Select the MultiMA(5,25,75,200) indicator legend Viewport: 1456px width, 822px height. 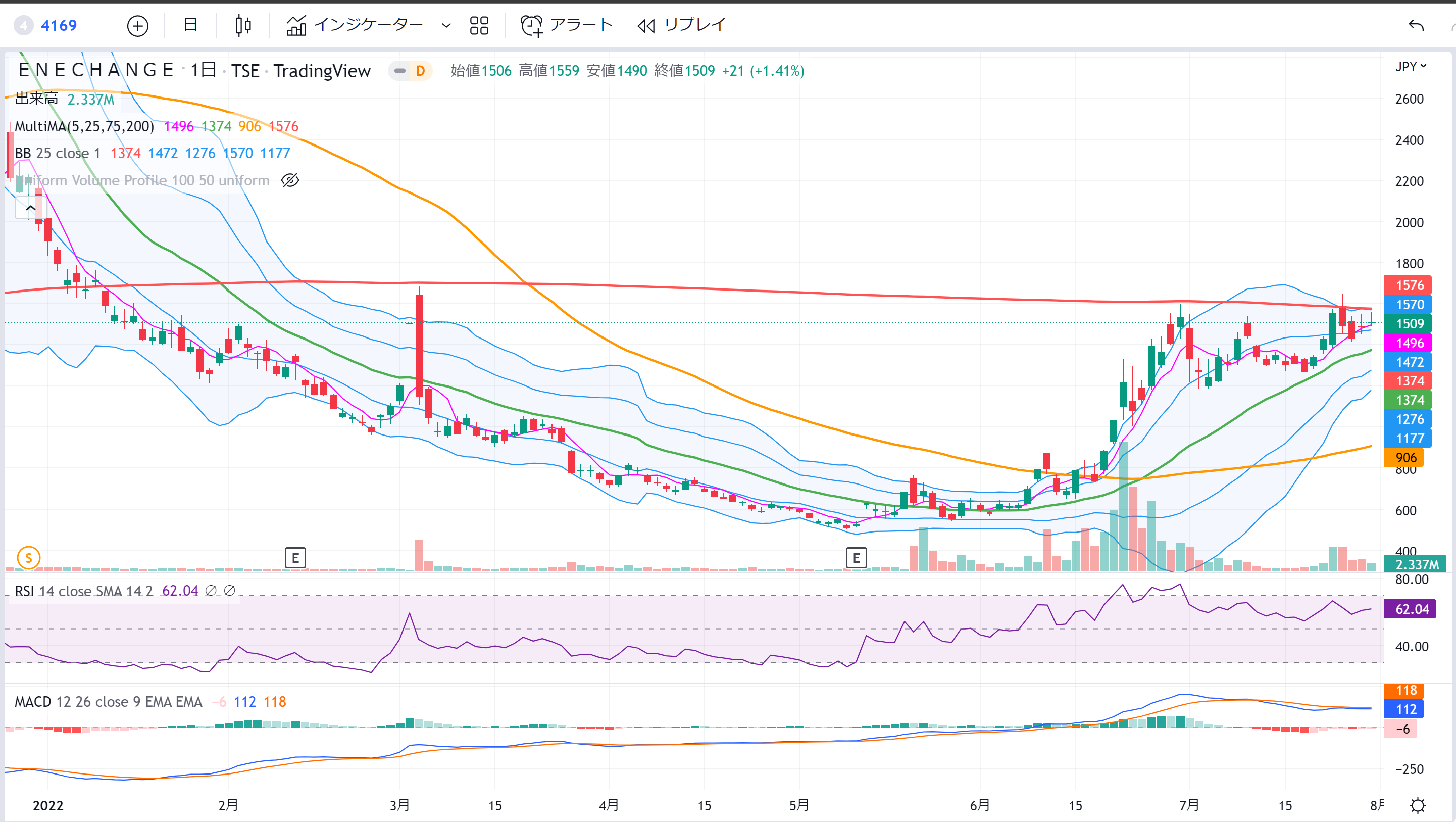tap(84, 126)
